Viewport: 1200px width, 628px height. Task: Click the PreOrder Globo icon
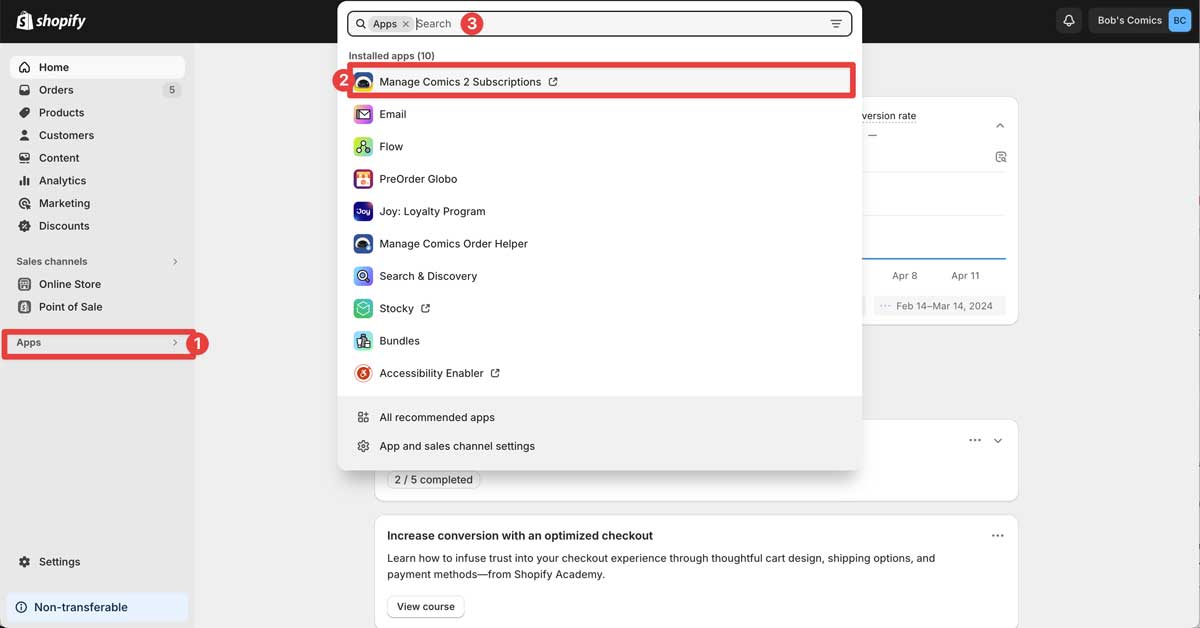point(363,179)
